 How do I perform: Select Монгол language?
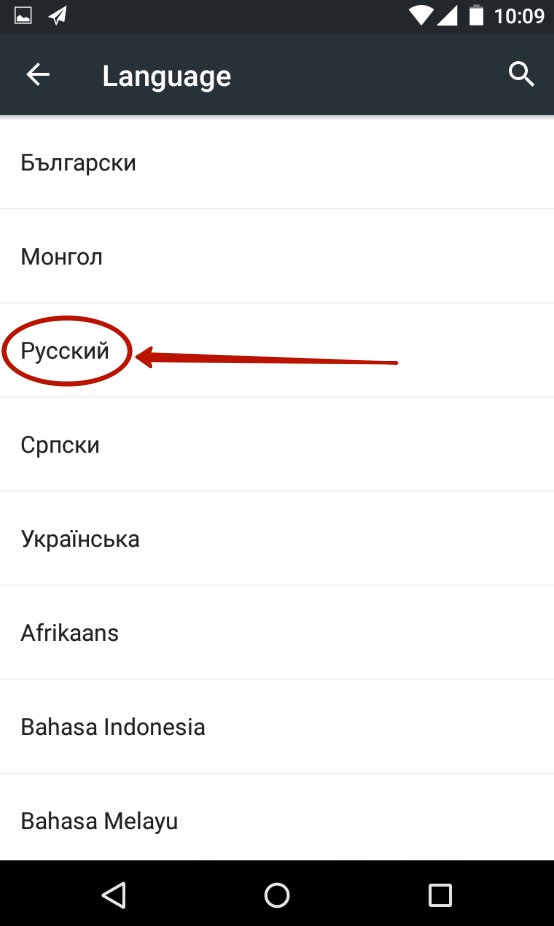point(277,256)
